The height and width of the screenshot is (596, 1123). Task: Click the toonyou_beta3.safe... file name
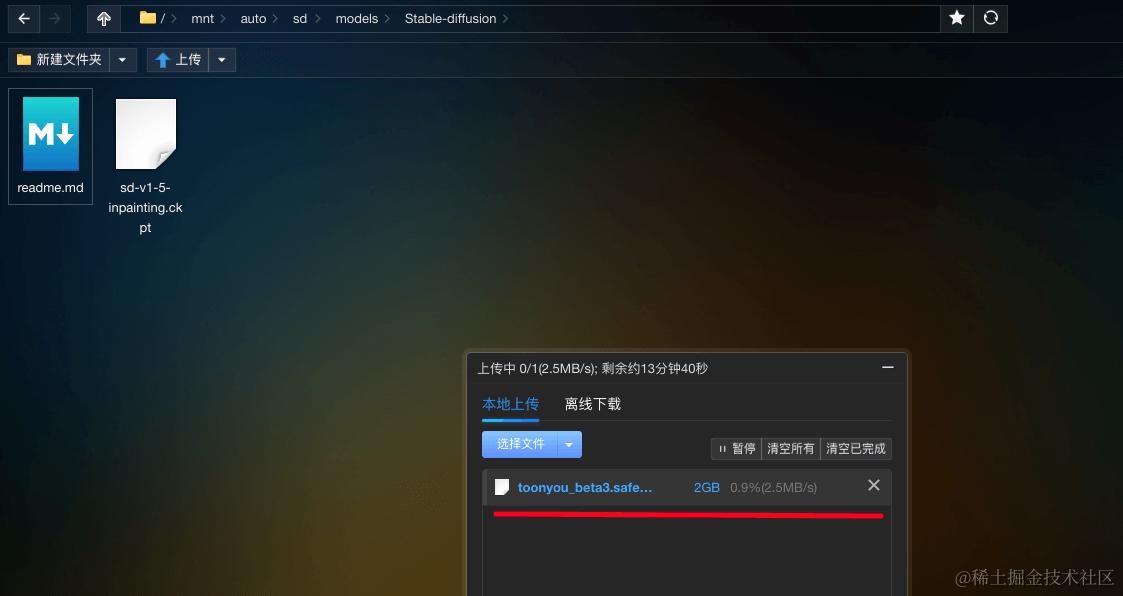pyautogui.click(x=585, y=488)
